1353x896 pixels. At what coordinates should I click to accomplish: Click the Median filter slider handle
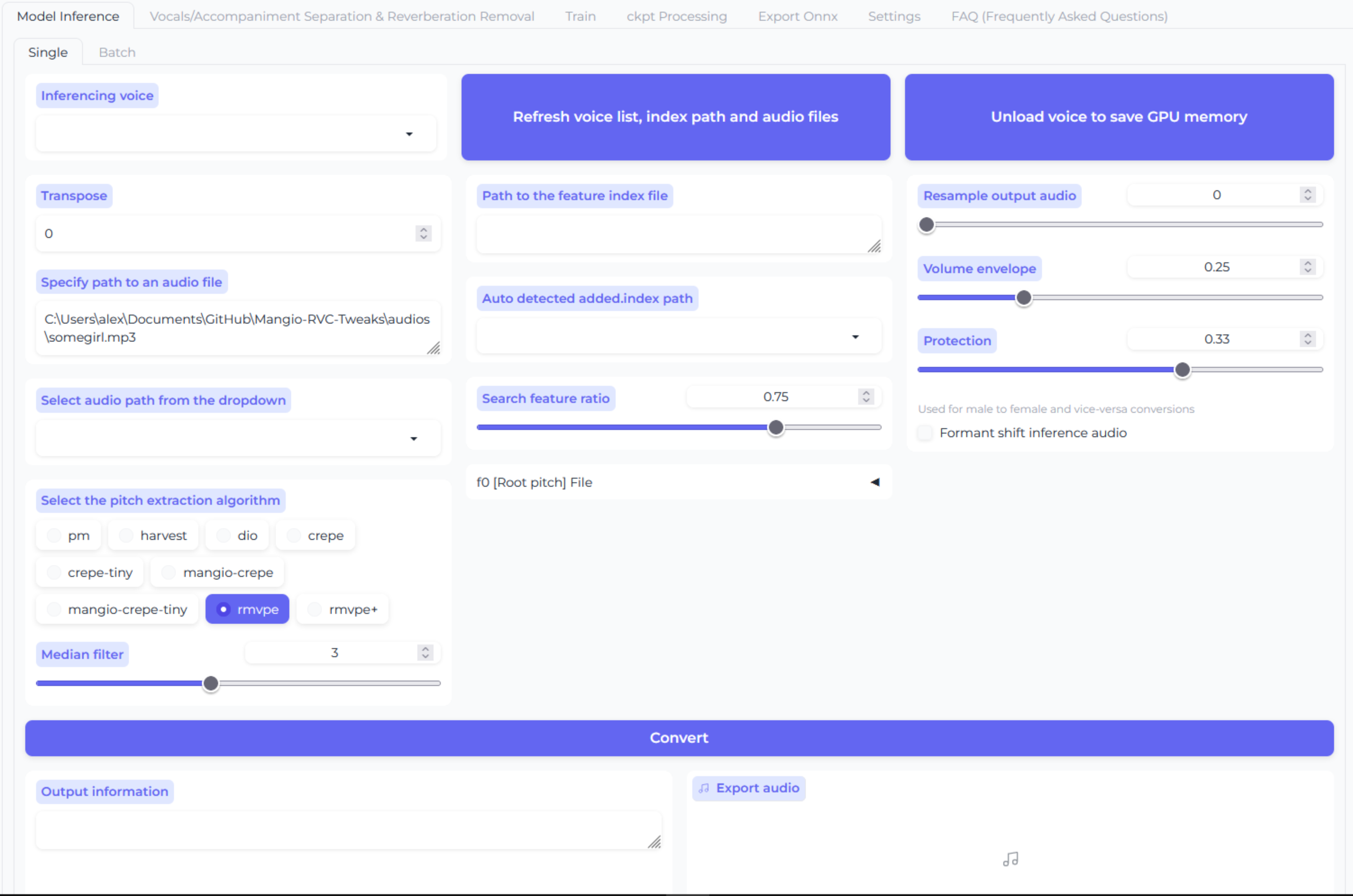point(211,683)
